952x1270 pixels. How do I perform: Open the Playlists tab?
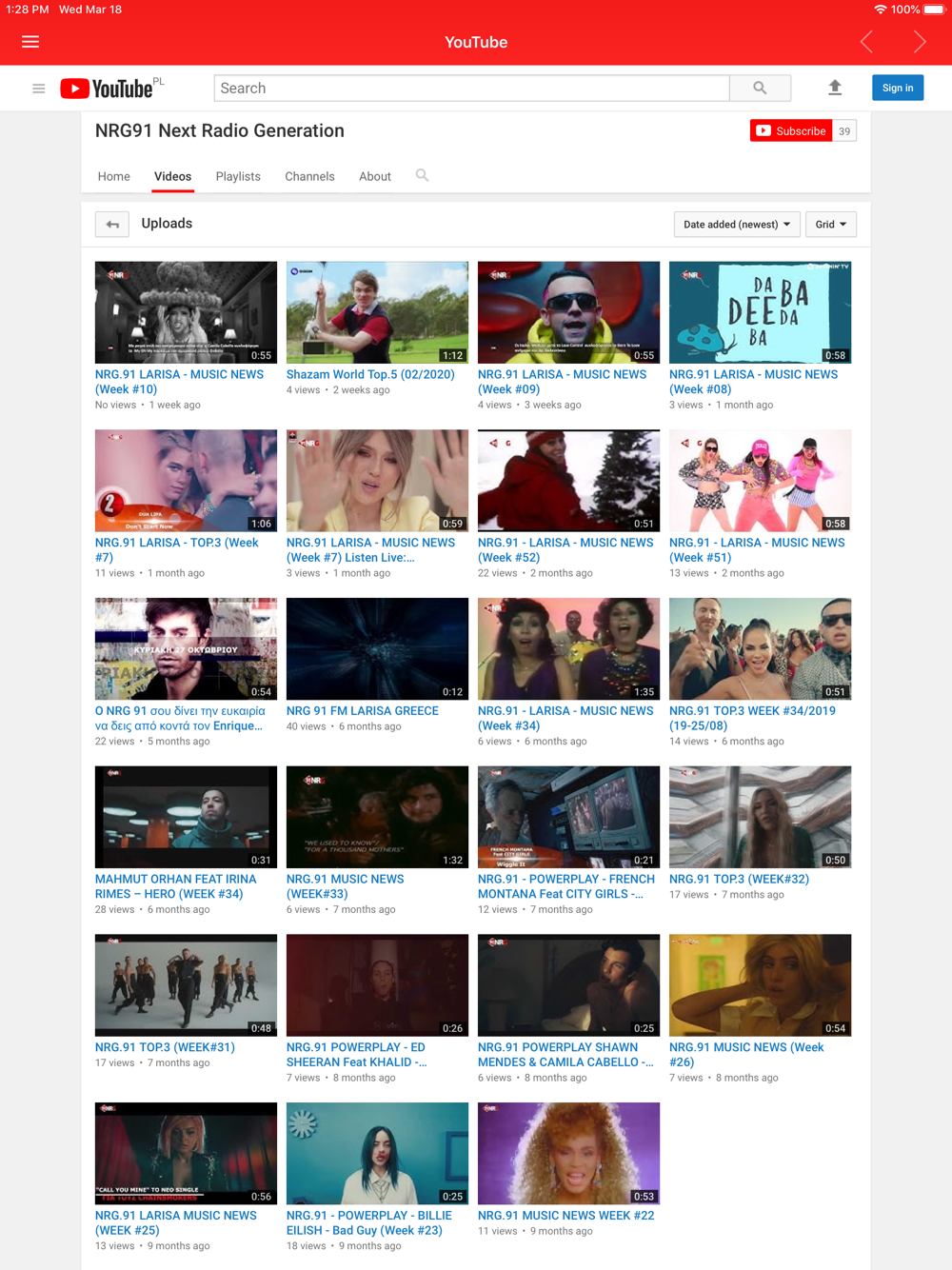tap(238, 176)
